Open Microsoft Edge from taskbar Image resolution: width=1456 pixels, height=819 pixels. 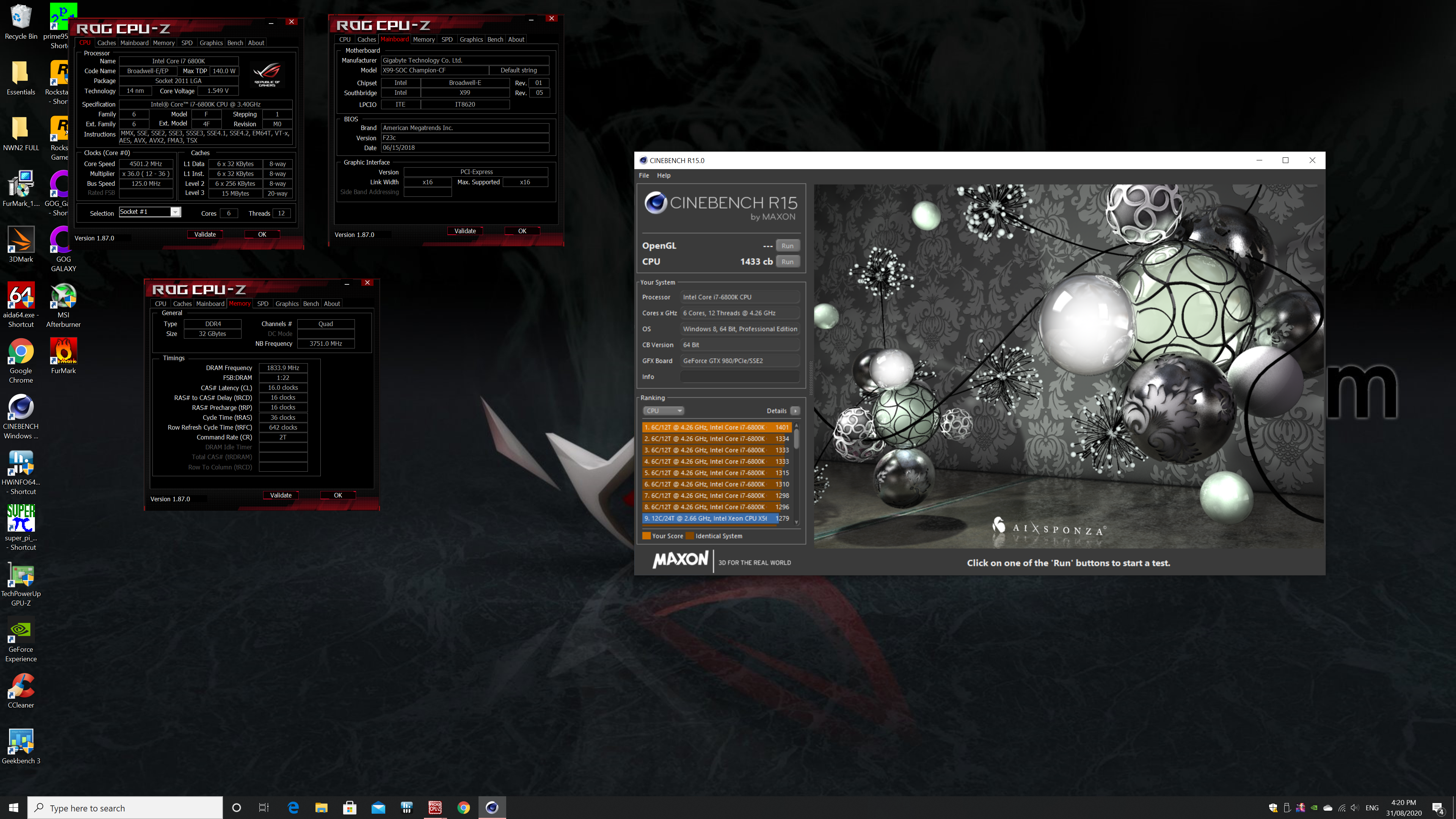(293, 808)
